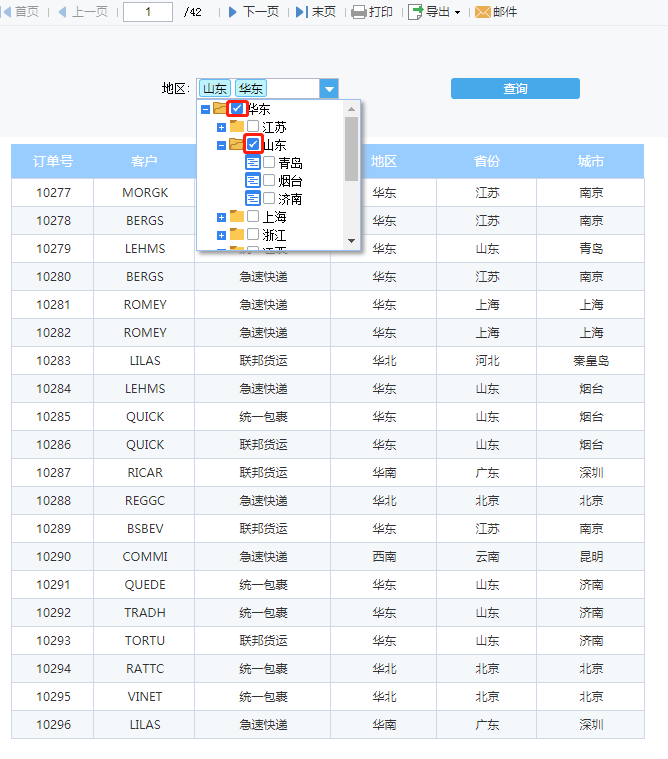
Task: Click customer cell TORTU
Action: 145,641
